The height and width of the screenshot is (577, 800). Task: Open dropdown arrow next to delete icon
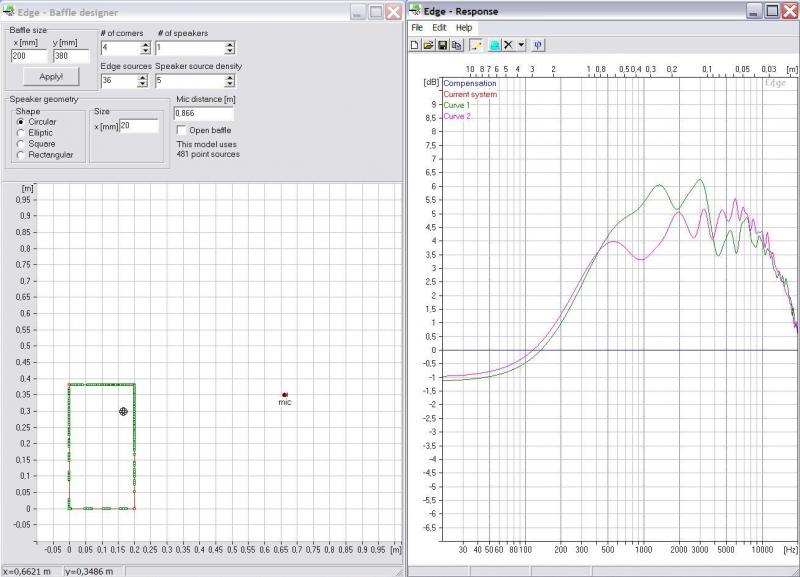click(x=521, y=45)
